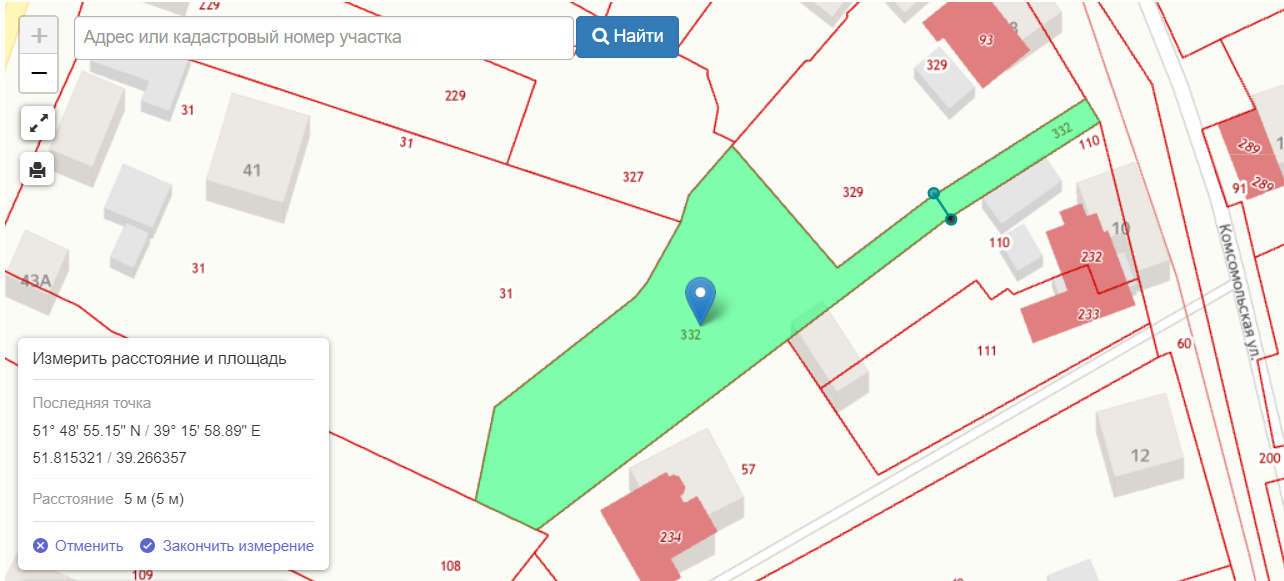Click the magnifier icon in Найти button

(600, 36)
